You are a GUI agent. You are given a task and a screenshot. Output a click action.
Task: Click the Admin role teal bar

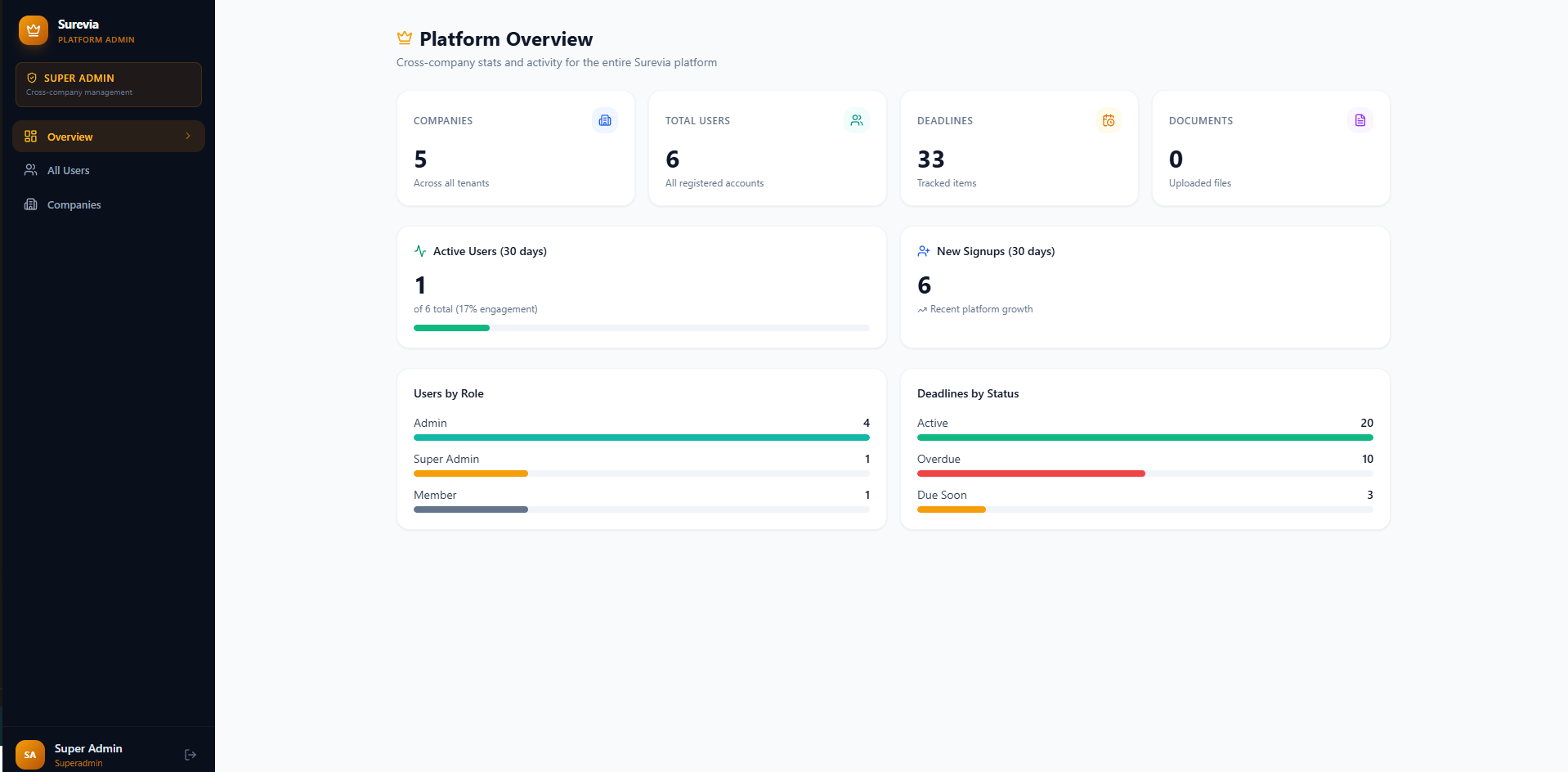642,438
